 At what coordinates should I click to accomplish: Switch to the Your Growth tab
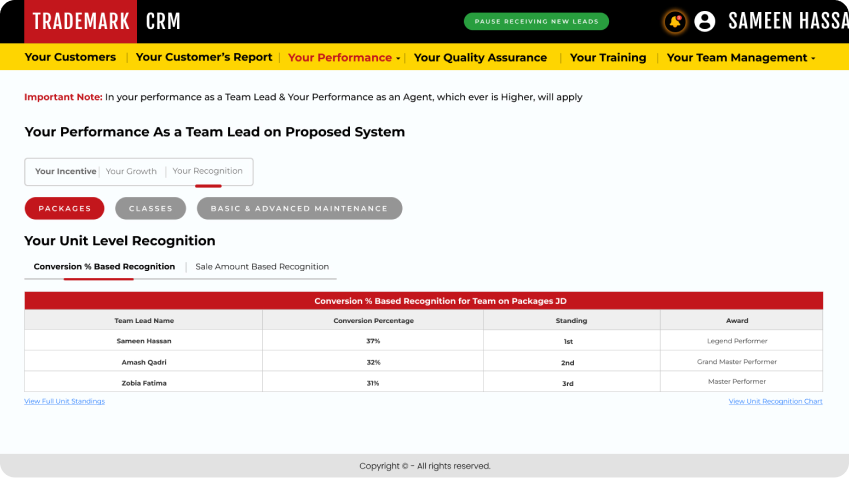coord(132,171)
